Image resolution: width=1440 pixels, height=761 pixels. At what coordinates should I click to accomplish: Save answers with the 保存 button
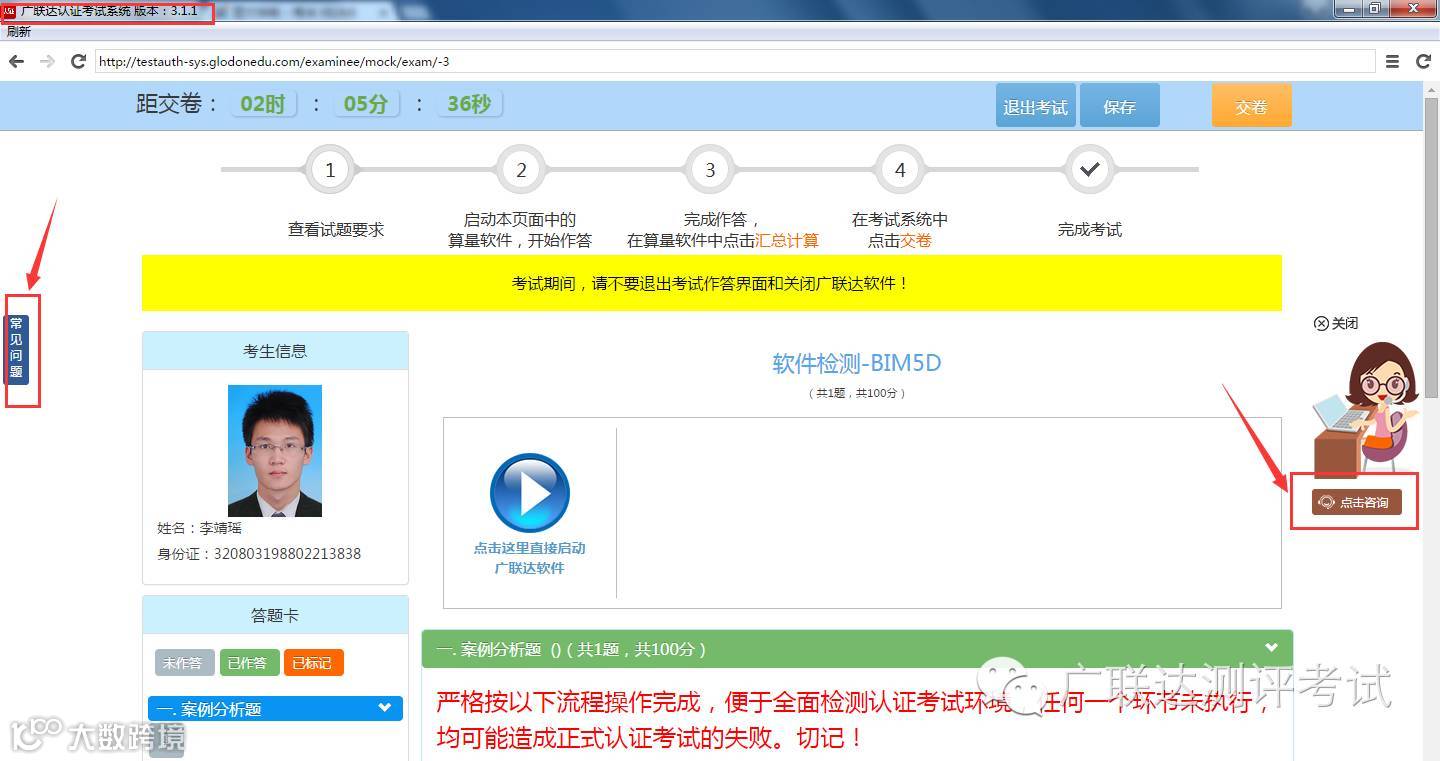click(x=1119, y=105)
